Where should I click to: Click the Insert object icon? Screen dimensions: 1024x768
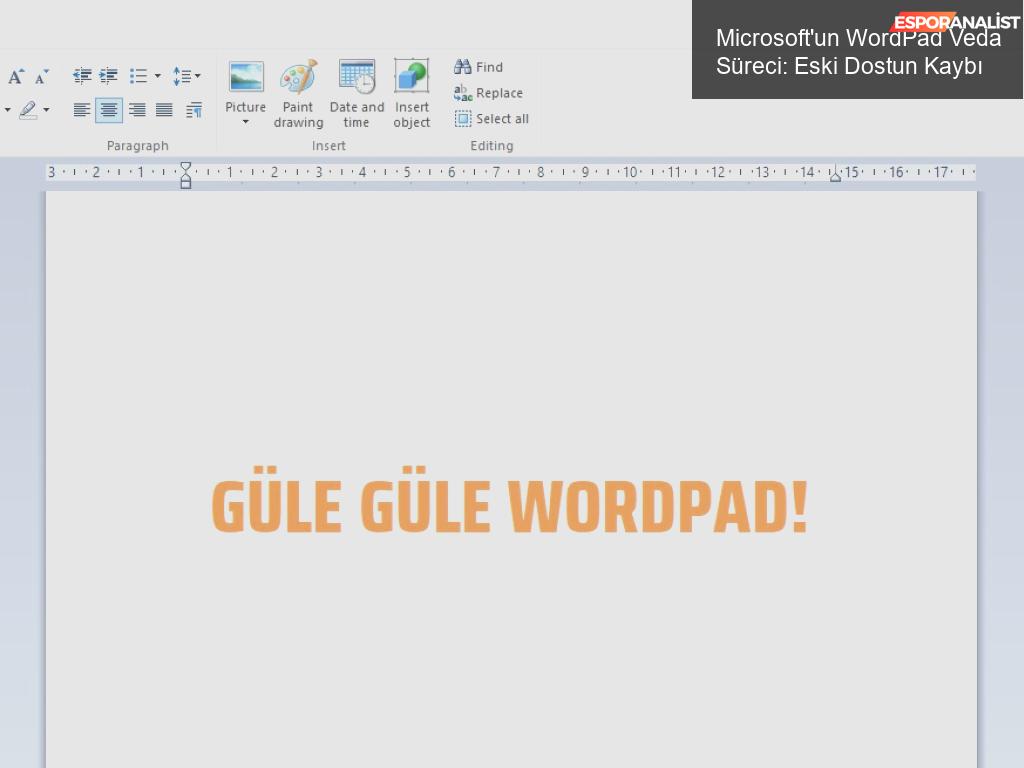[x=411, y=94]
